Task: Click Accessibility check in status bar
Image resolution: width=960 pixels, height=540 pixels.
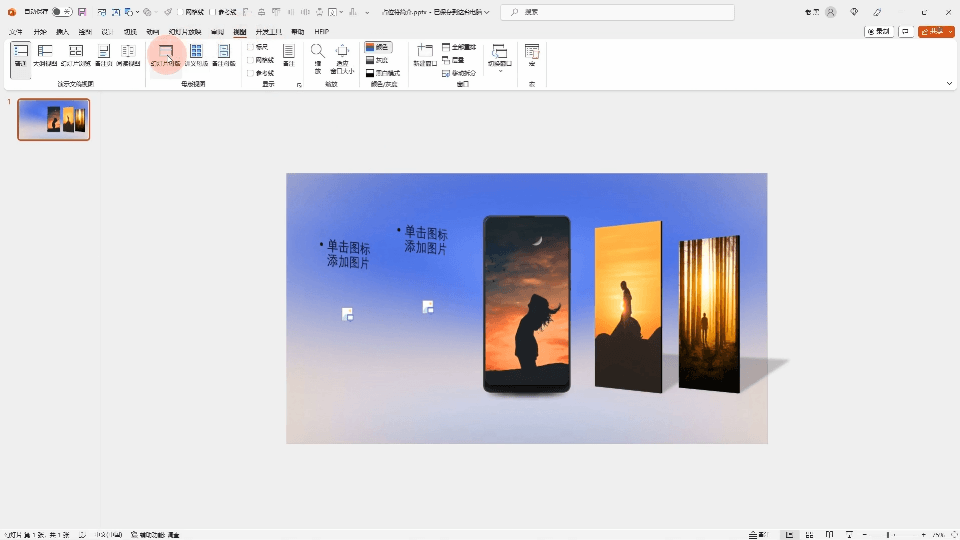Action: (x=156, y=534)
